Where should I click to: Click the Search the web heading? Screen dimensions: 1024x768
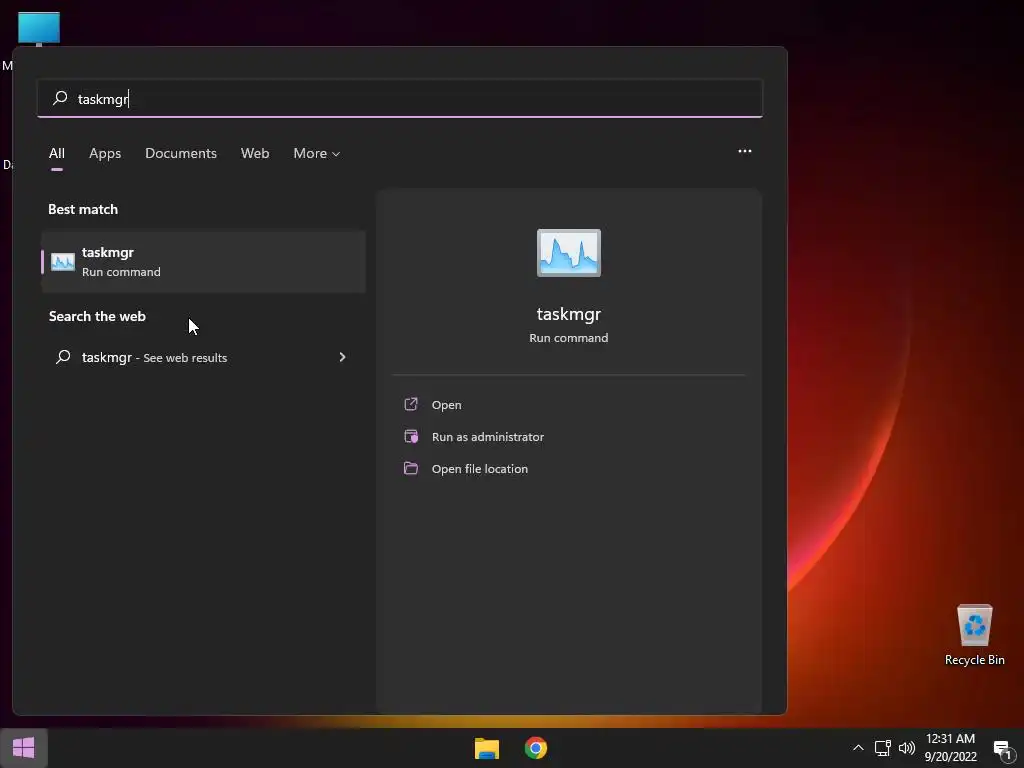click(97, 317)
